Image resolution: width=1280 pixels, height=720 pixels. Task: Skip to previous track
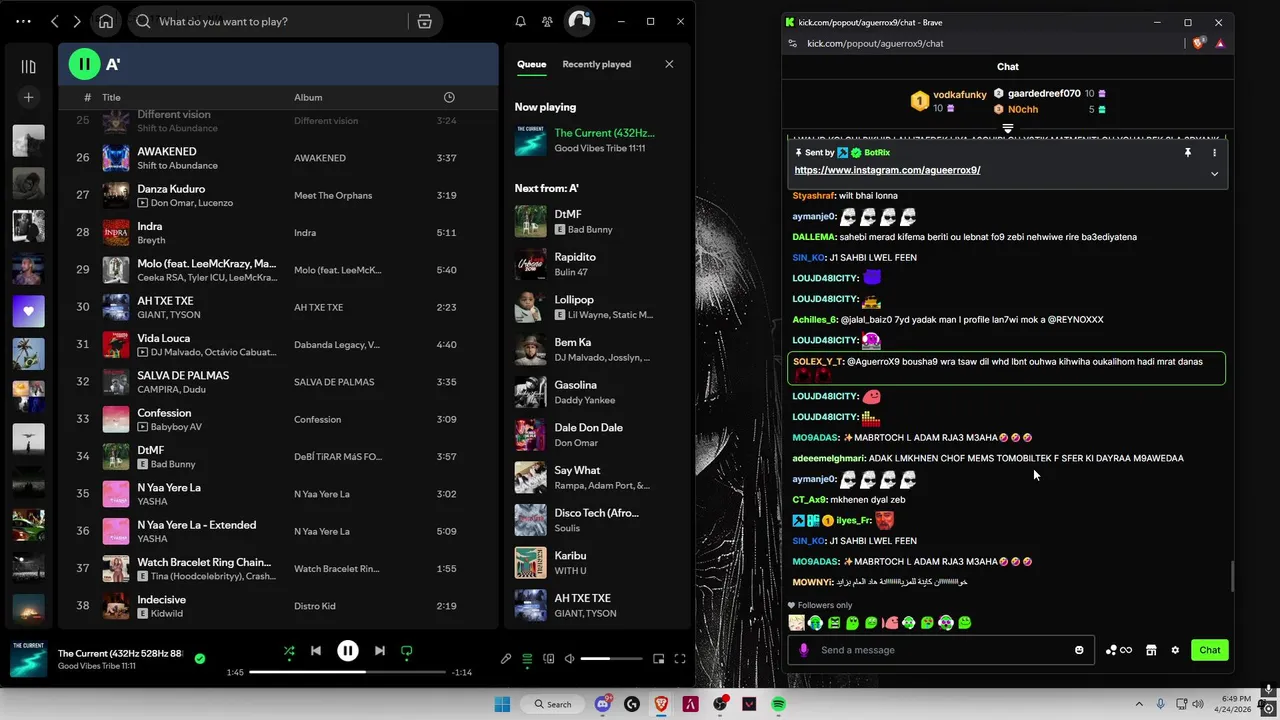316,651
